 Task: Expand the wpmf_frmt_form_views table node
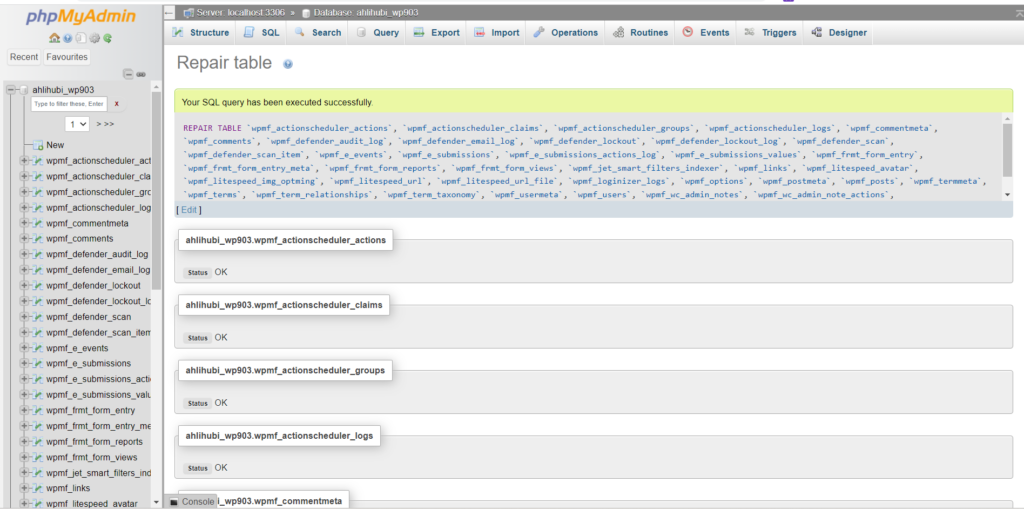[x=24, y=457]
